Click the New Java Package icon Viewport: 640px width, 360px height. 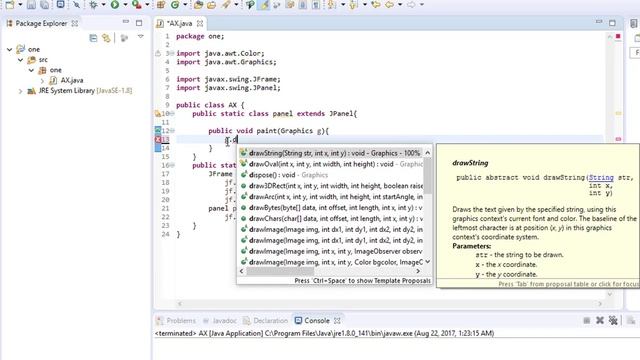[161, 4]
